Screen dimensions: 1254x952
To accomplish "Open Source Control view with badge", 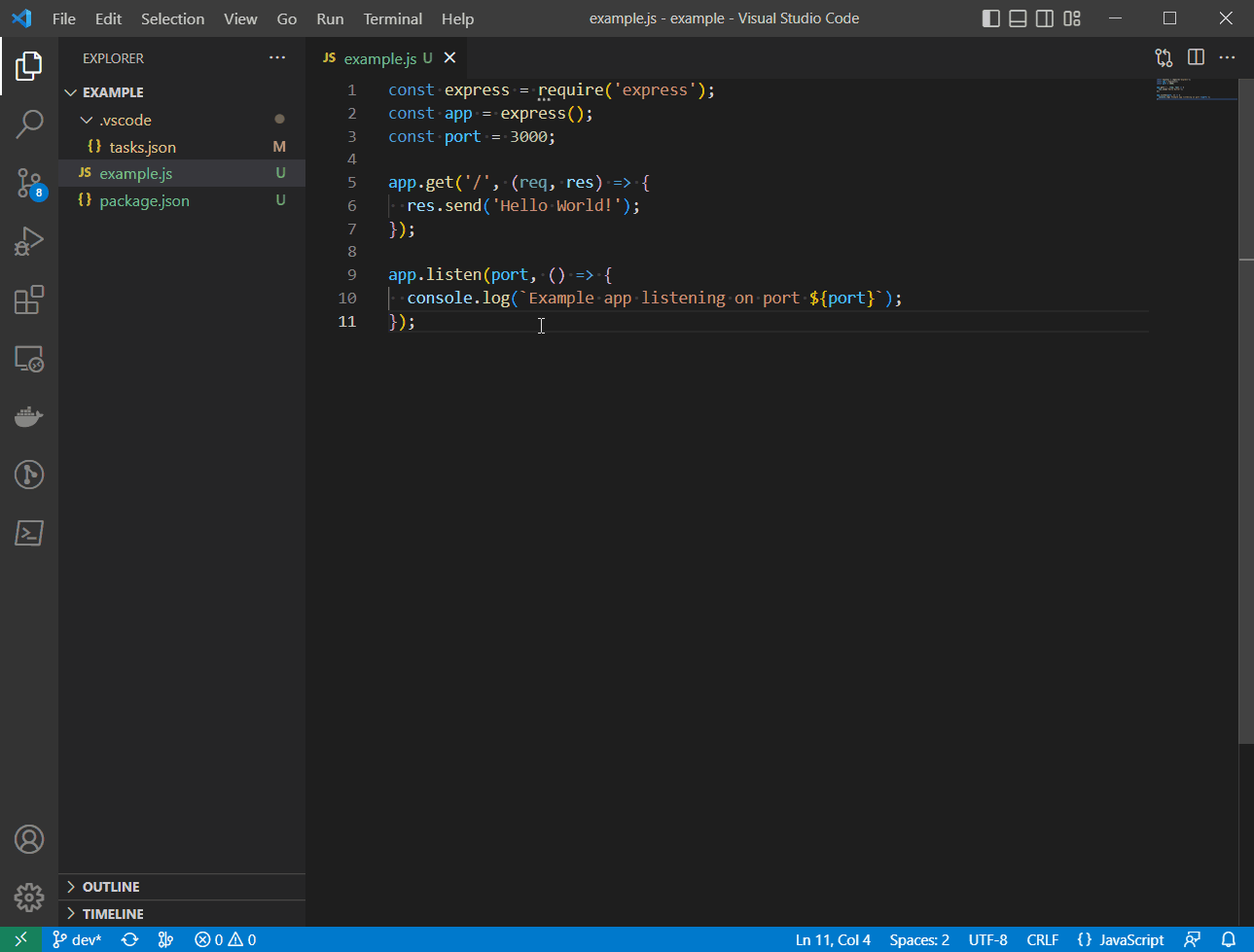I will pos(29,183).
